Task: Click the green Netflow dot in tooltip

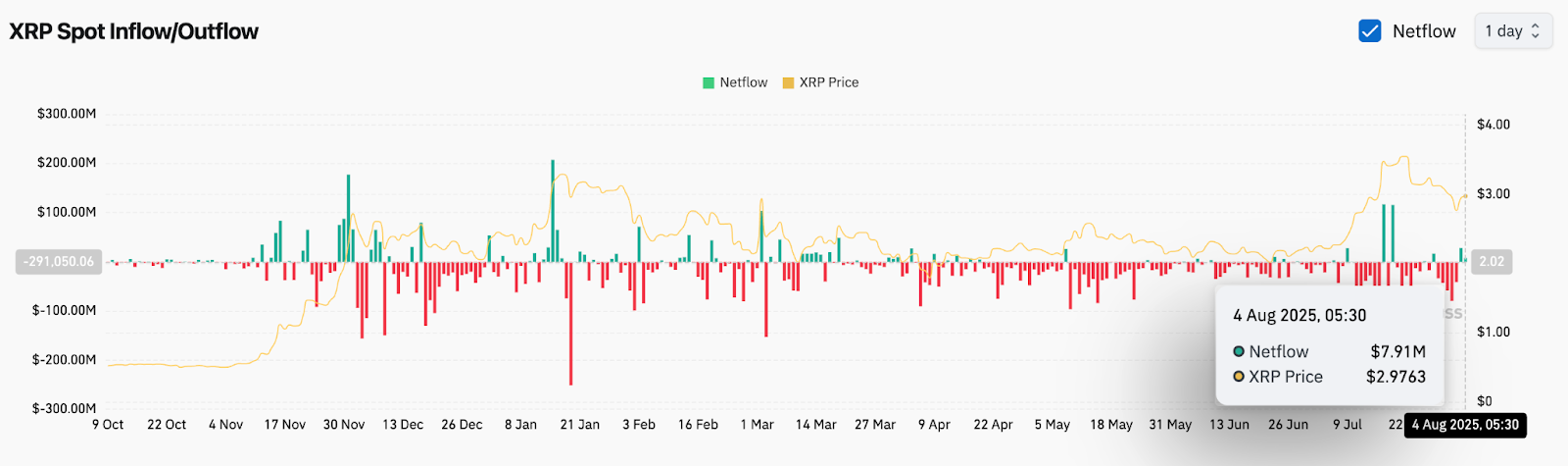Action: point(1239,351)
